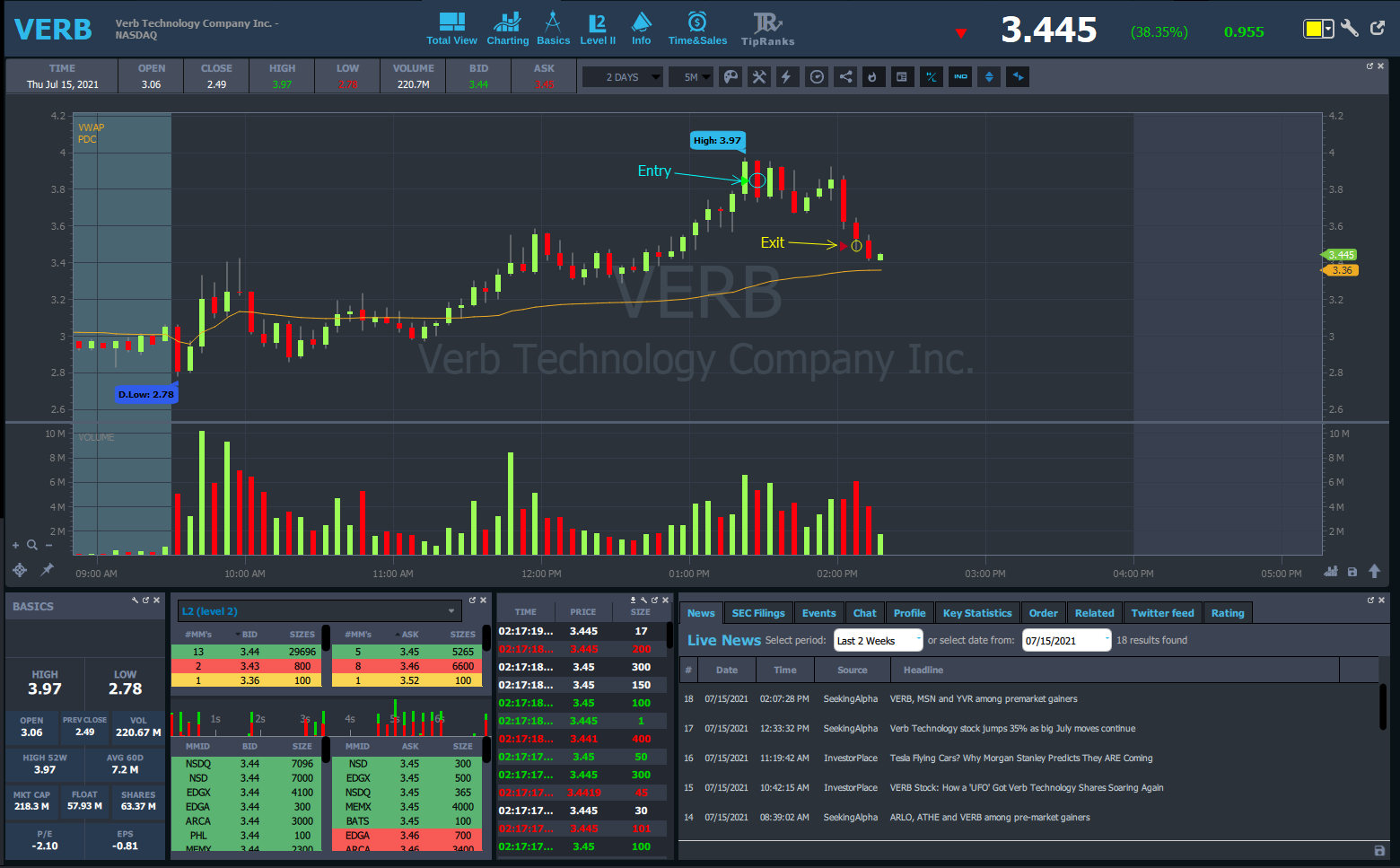Open the TipRanks module
Image resolution: width=1400 pixels, height=868 pixels.
(767, 29)
